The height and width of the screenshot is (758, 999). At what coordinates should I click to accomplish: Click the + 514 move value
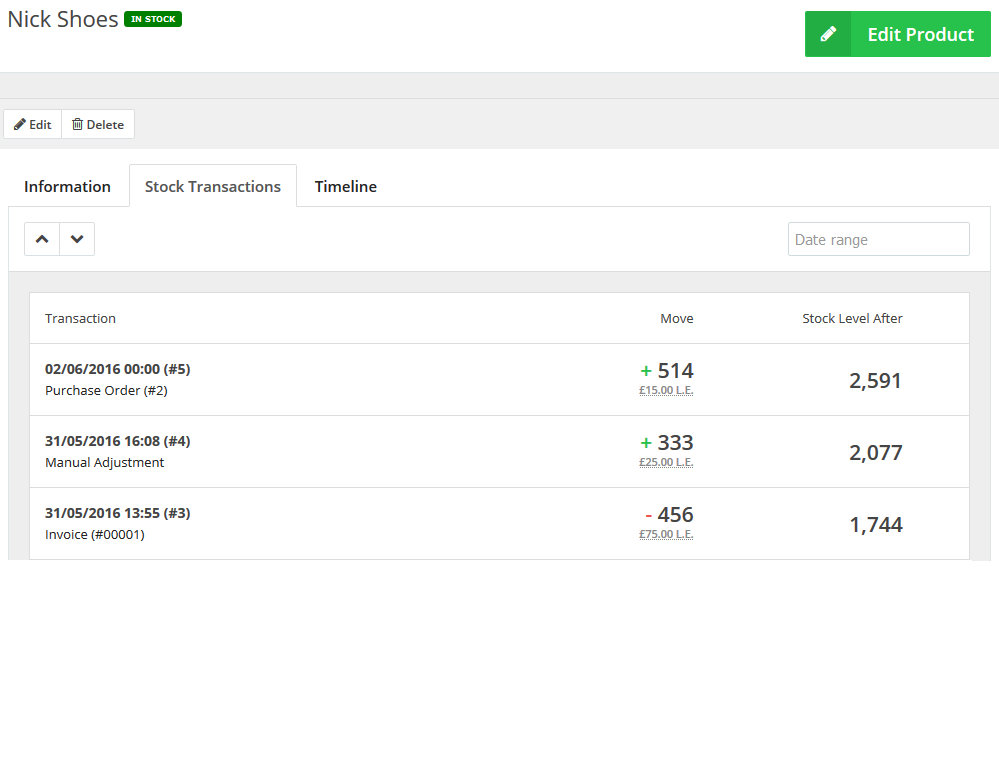coord(666,370)
